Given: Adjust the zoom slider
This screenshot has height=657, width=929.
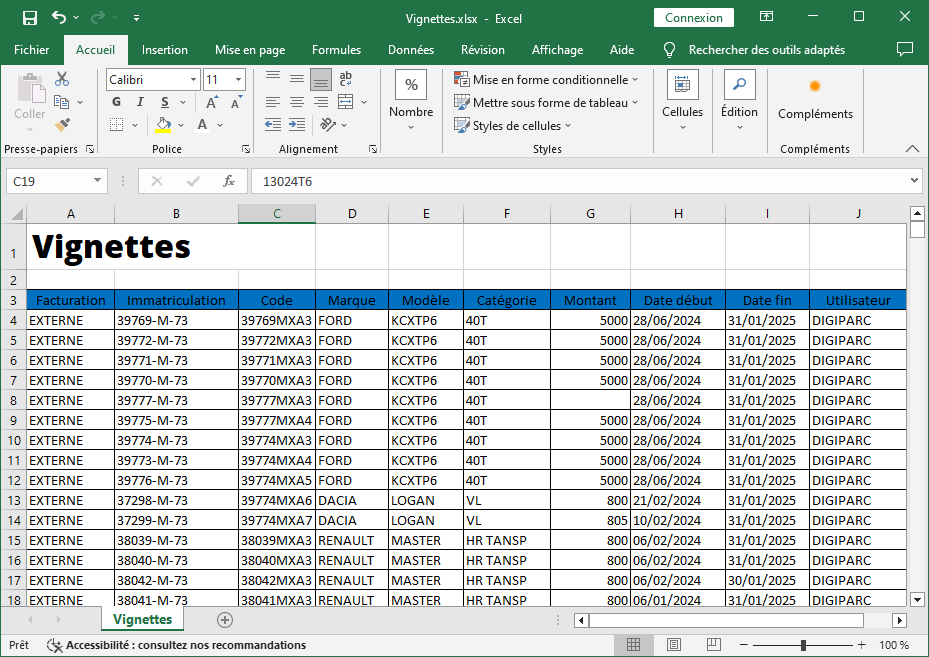Looking at the screenshot, I should click(x=803, y=645).
